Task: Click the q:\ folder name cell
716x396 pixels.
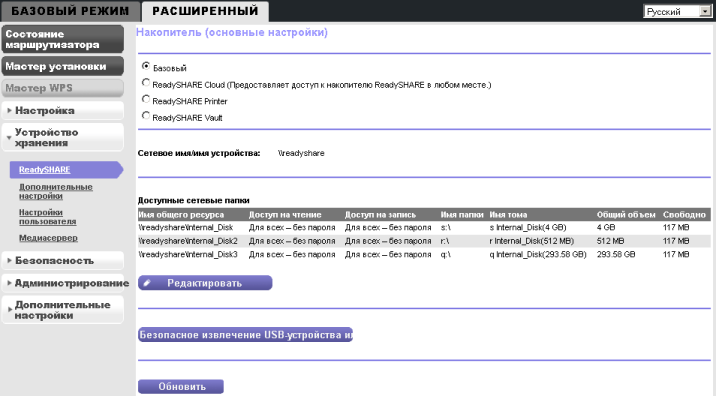Action: tap(445, 254)
